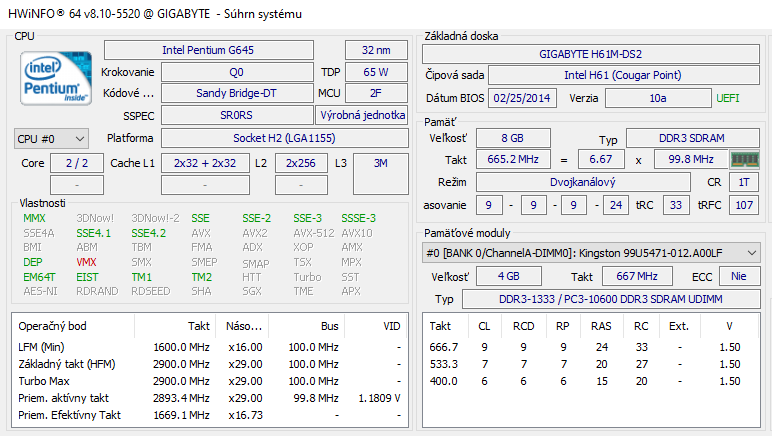The height and width of the screenshot is (436, 772).
Task: Select the 32 nm process field
Action: pyautogui.click(x=376, y=50)
